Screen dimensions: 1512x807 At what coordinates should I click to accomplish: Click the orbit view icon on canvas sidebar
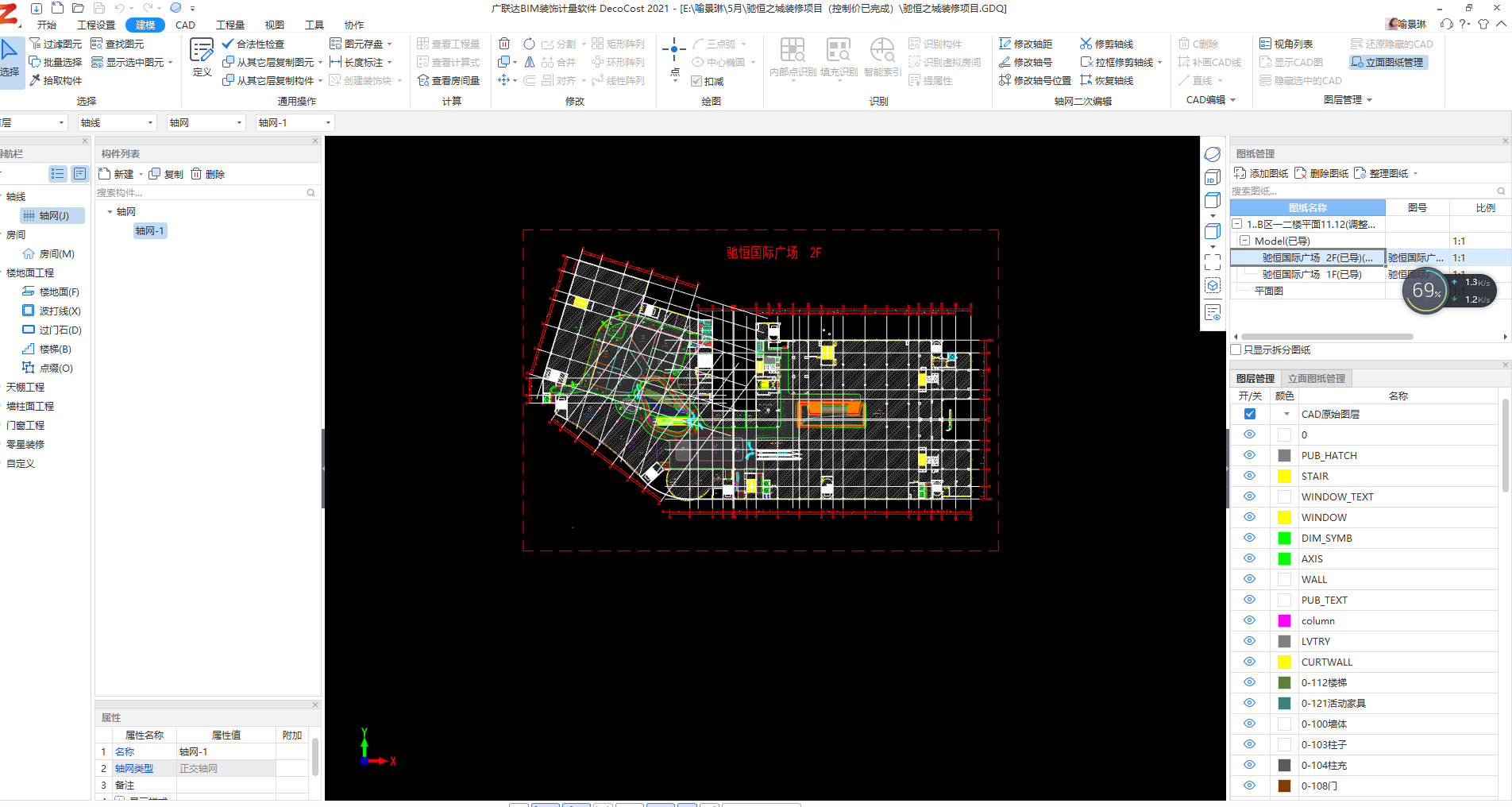coord(1213,154)
